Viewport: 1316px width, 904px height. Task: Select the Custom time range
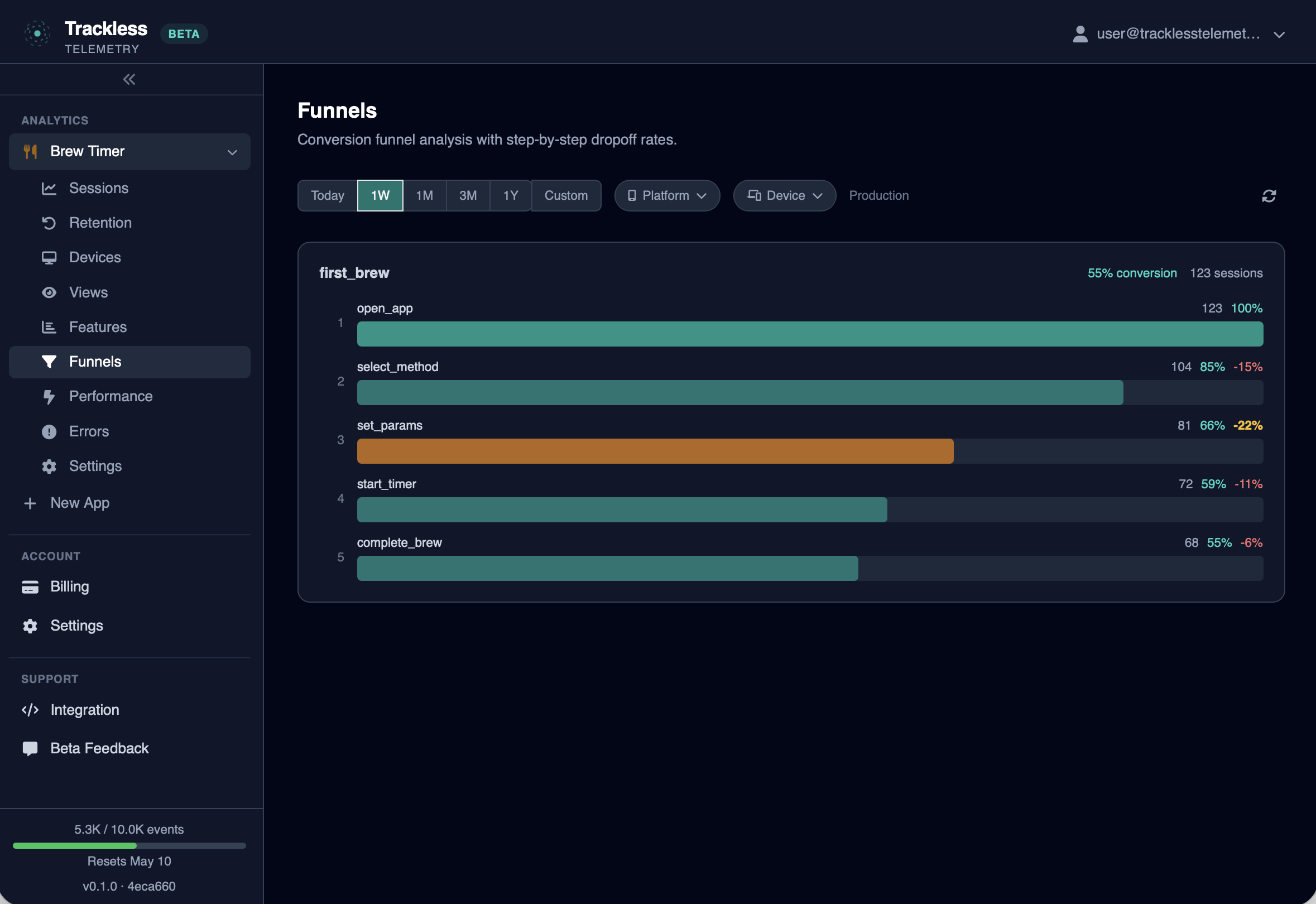click(x=566, y=195)
